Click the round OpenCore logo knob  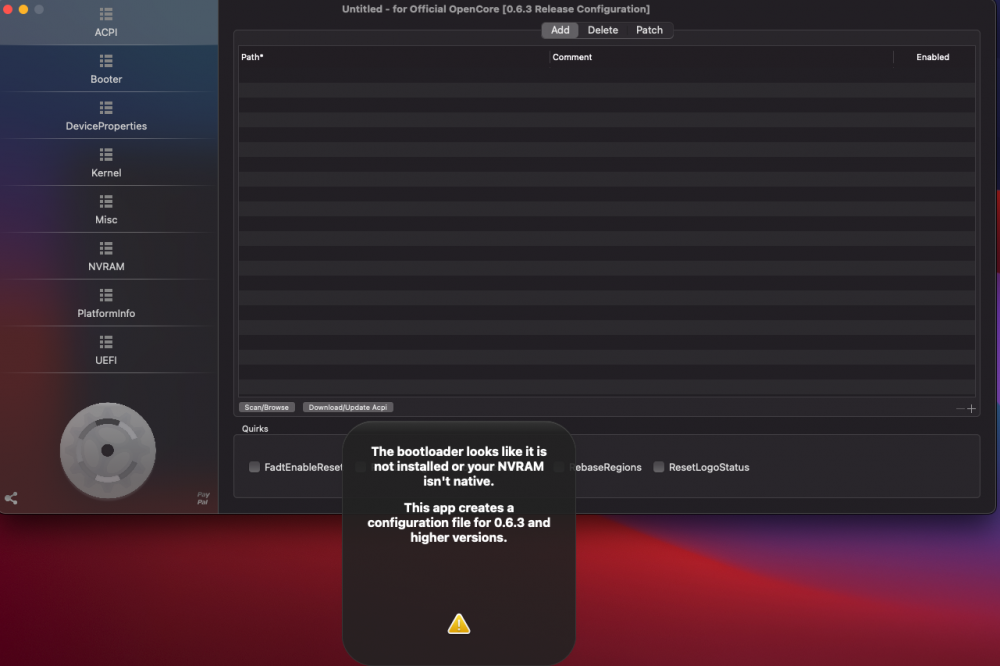[108, 450]
